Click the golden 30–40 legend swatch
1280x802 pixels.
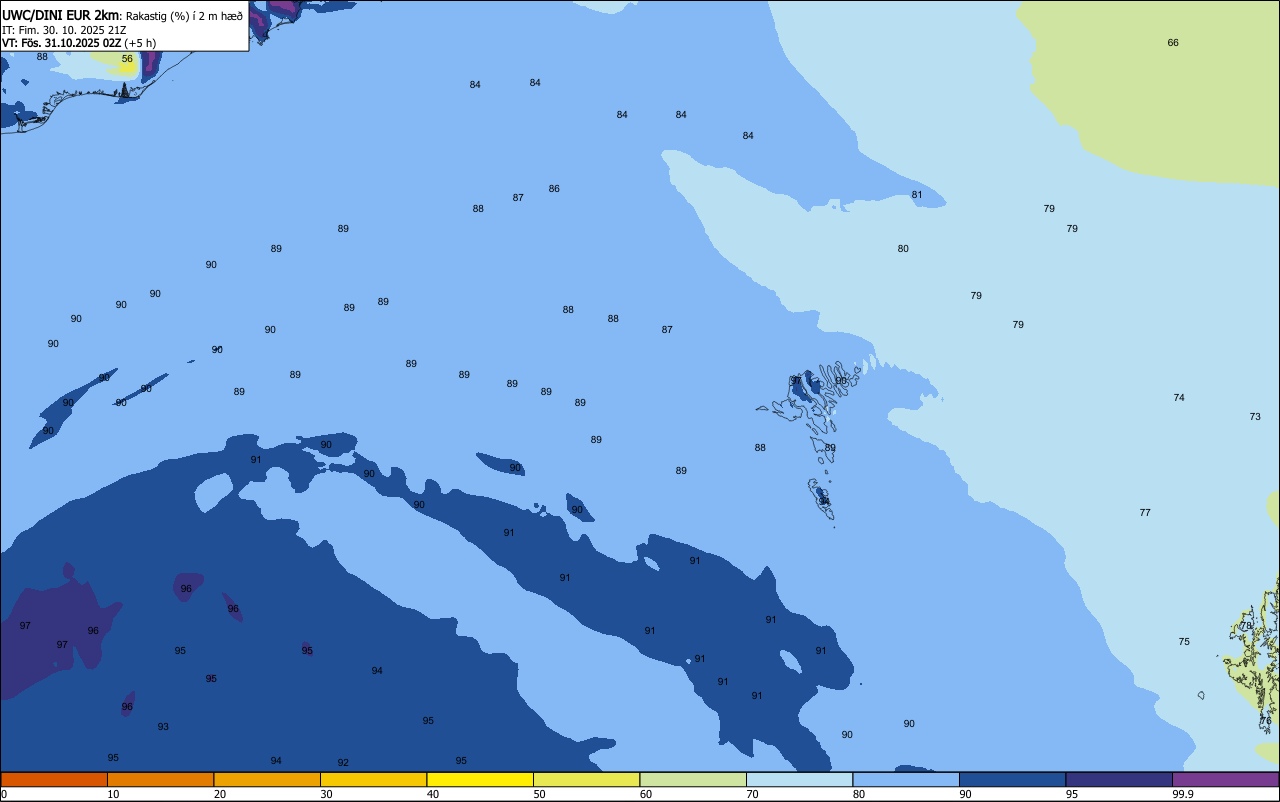(373, 779)
